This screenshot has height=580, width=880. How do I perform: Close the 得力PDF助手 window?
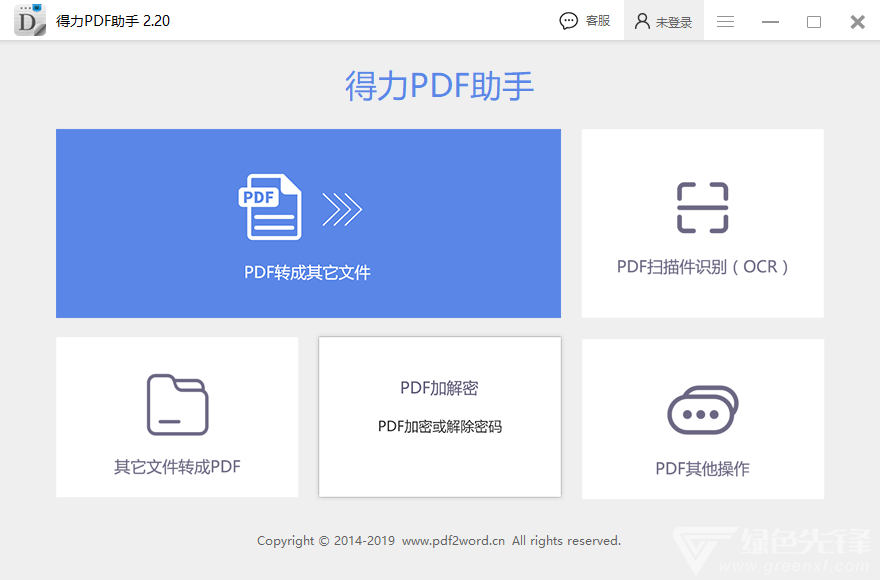858,22
